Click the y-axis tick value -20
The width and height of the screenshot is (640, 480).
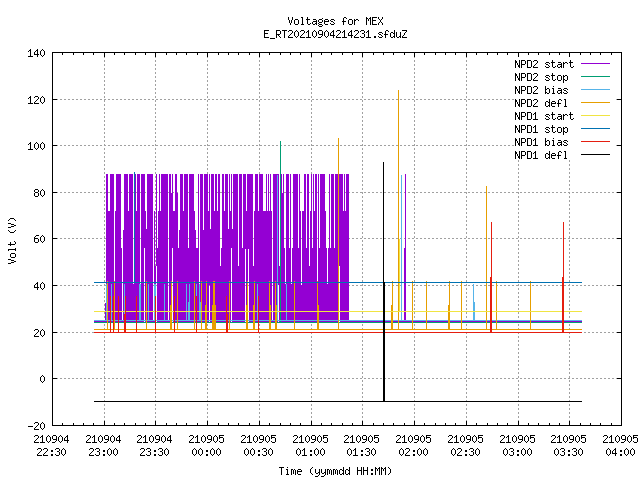coord(36,426)
